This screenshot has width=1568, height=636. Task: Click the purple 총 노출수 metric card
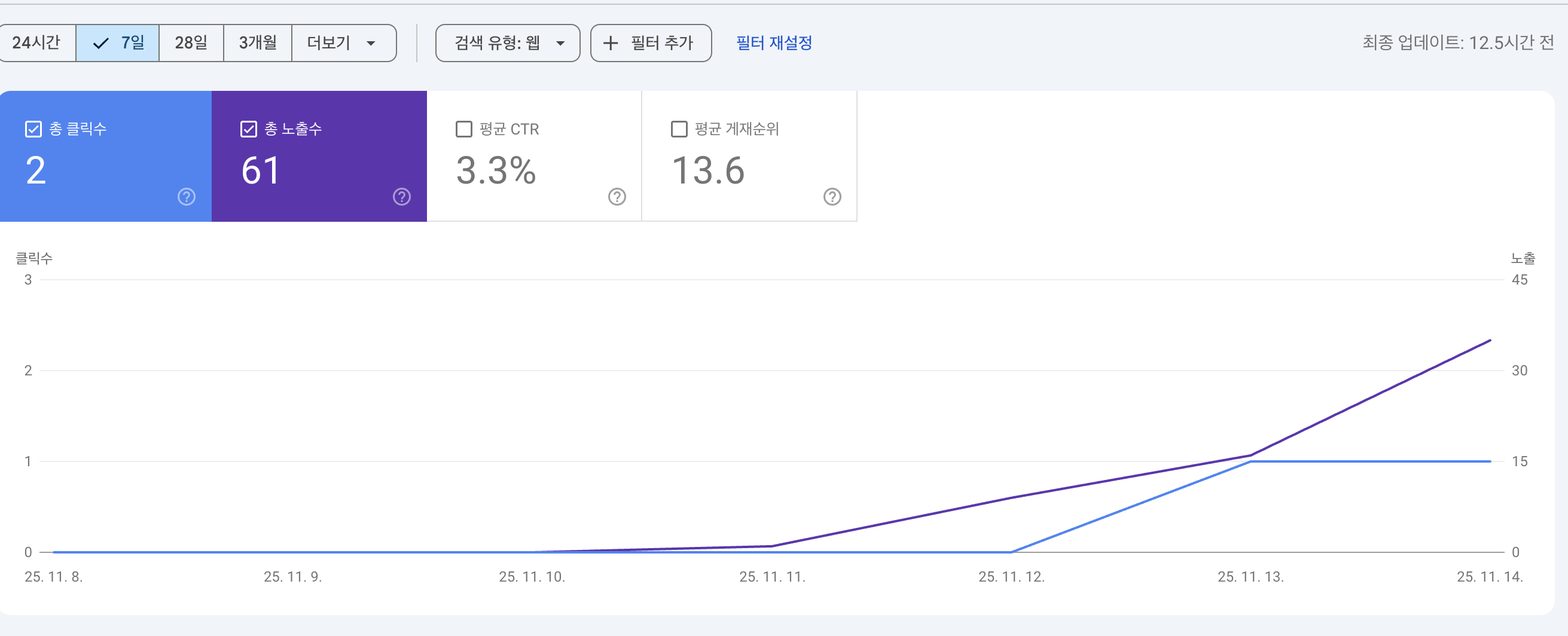(x=319, y=155)
